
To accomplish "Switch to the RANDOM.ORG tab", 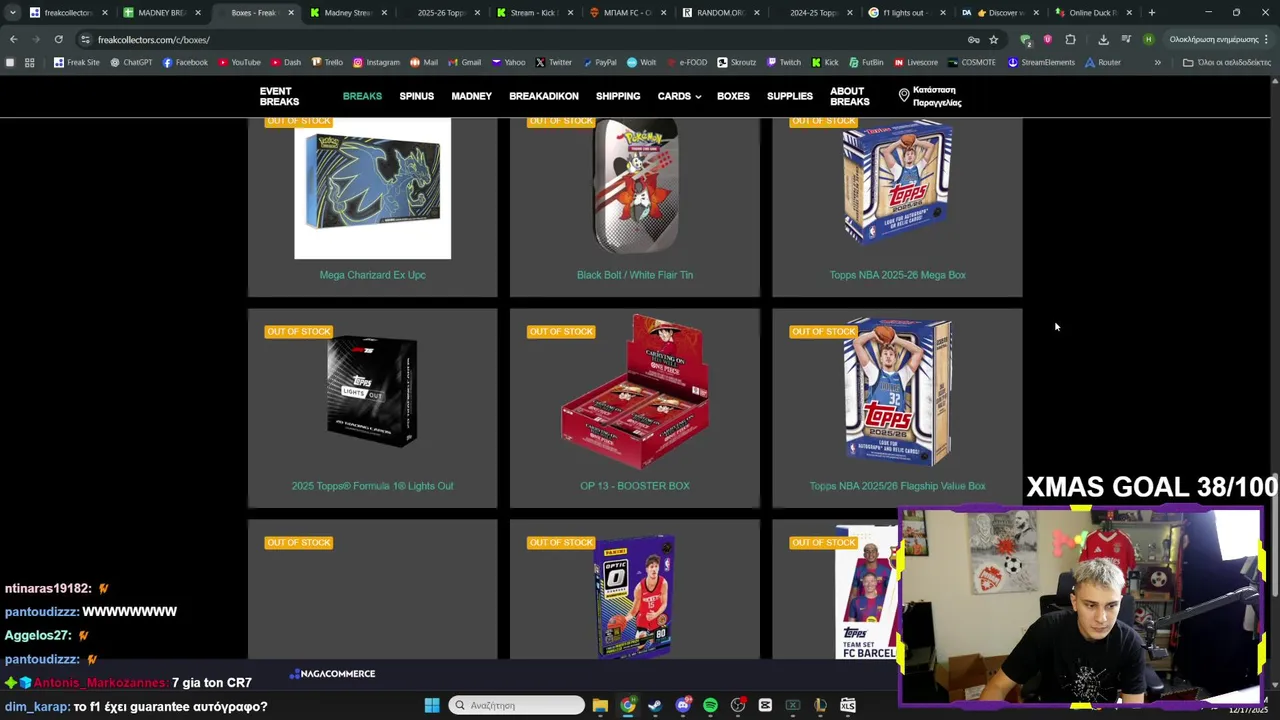I will tap(720, 13).
